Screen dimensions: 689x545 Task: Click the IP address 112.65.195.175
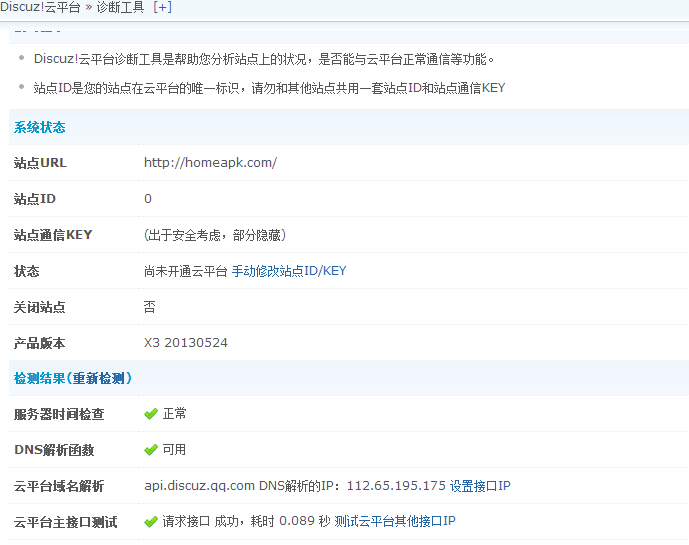pos(396,486)
